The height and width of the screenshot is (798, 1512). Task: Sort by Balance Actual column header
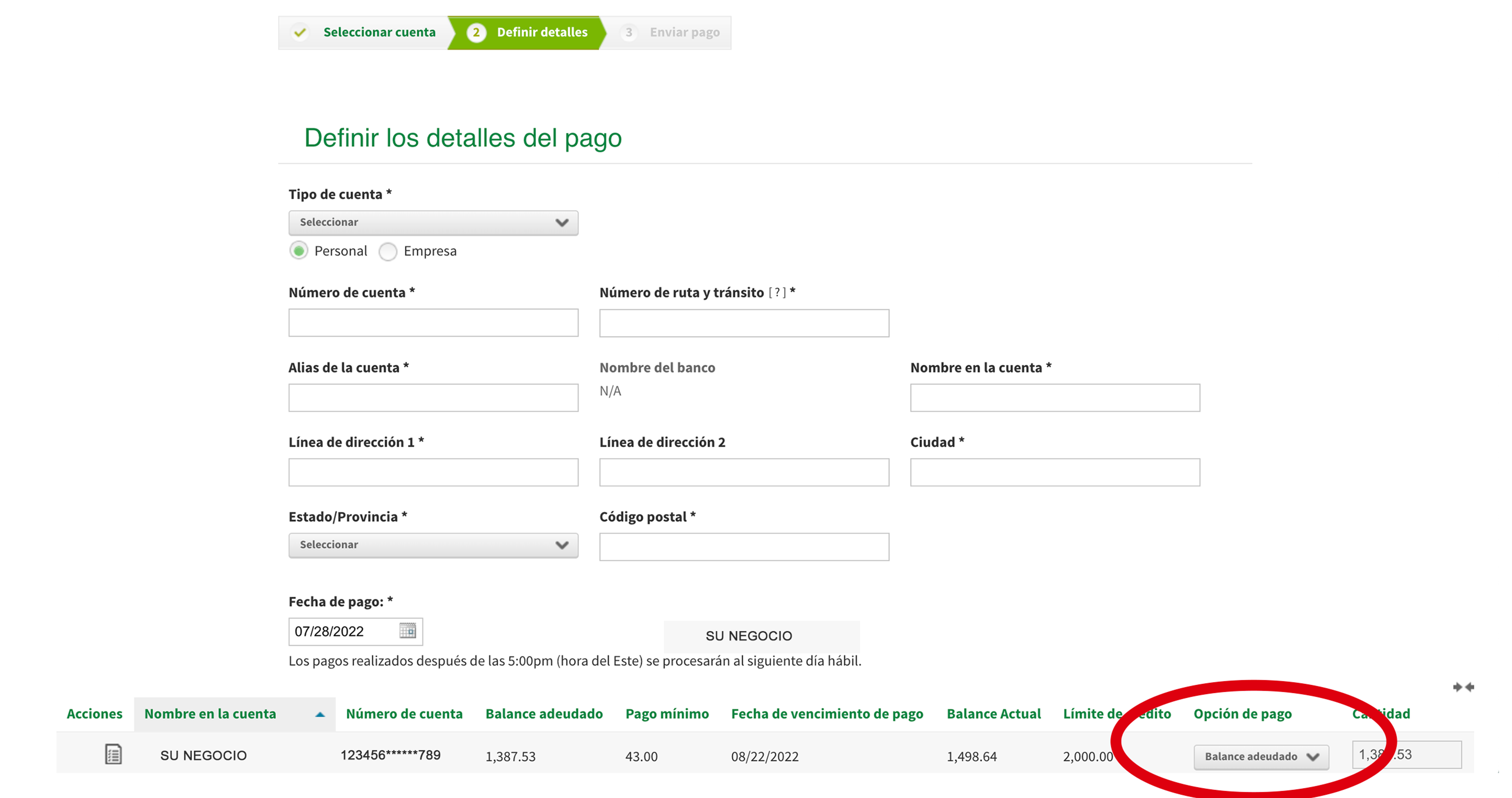[x=993, y=713]
